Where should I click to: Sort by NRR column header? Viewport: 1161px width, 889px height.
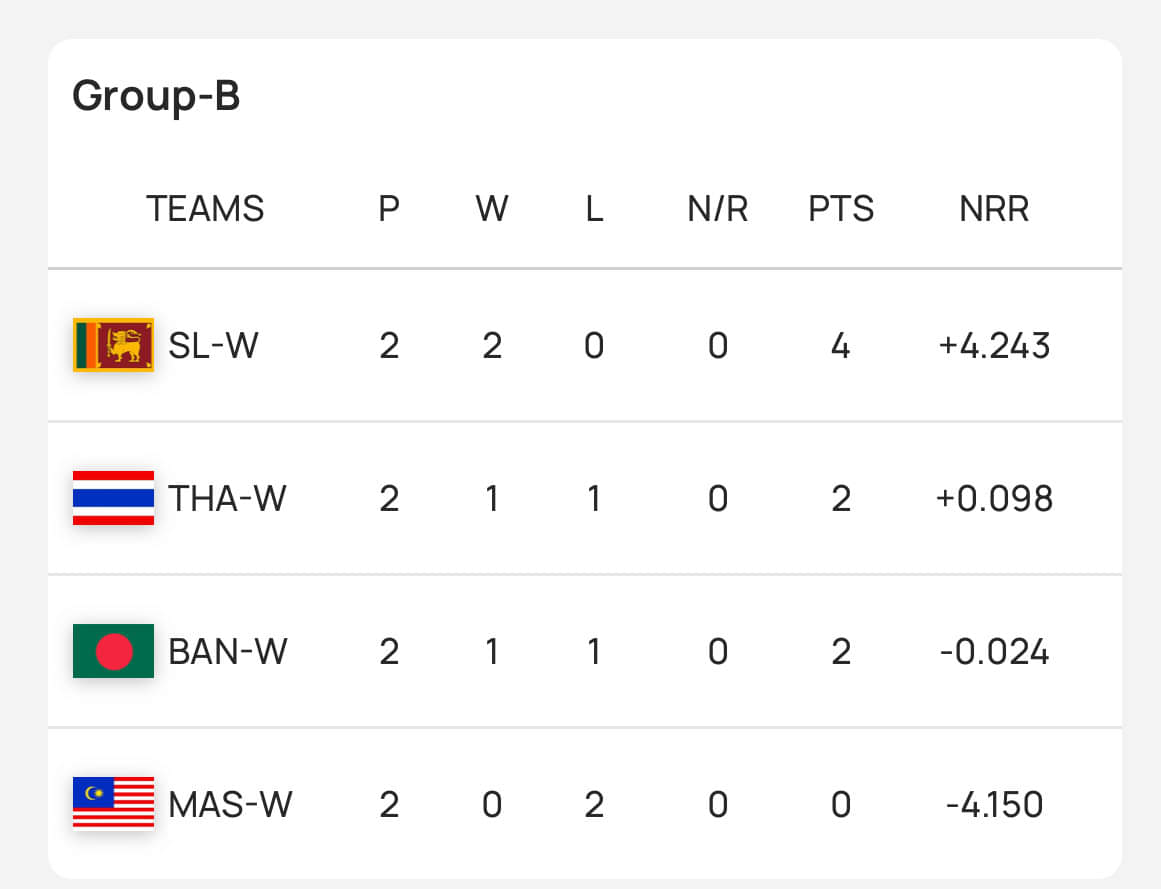pyautogui.click(x=994, y=209)
